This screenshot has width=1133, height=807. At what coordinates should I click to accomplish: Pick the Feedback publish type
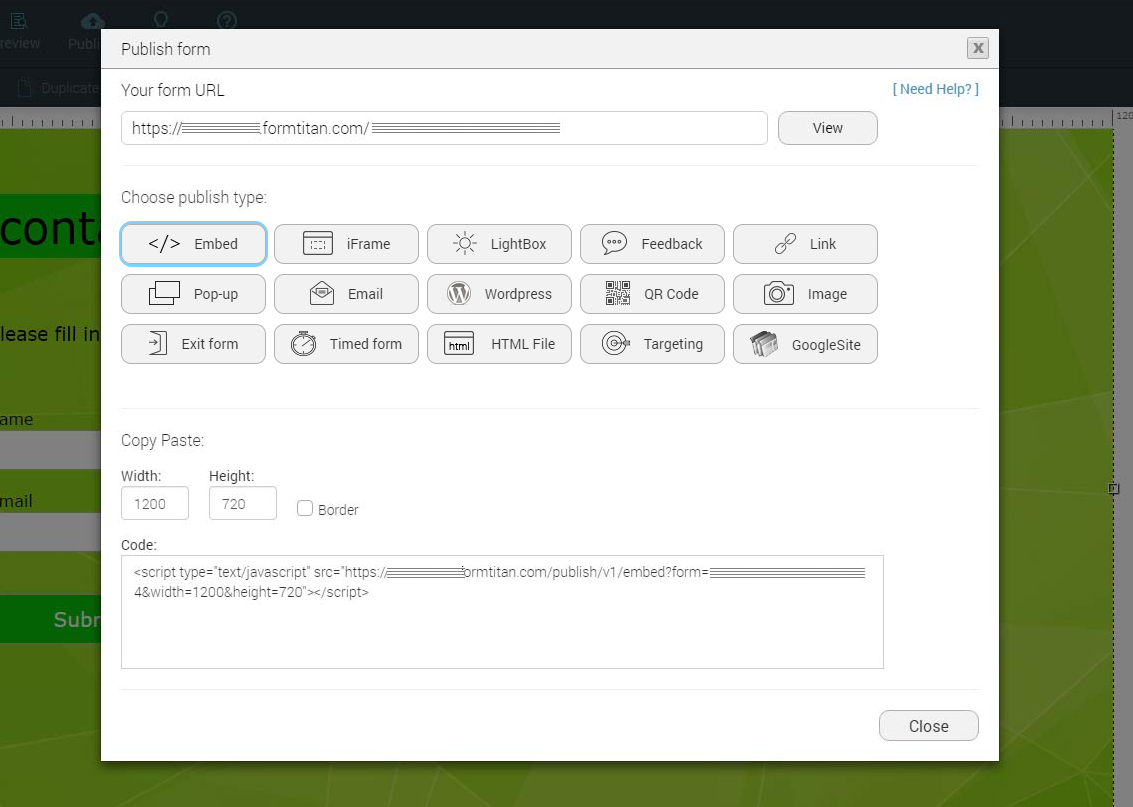tap(652, 244)
